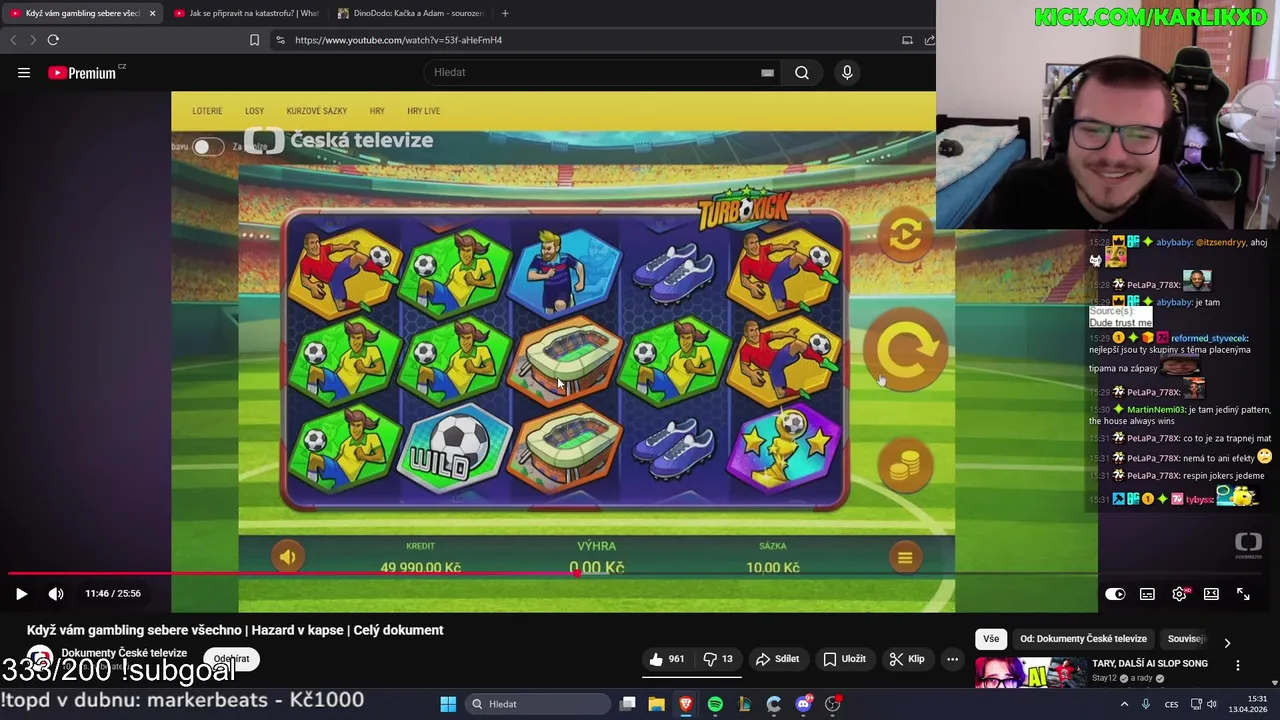The height and width of the screenshot is (720, 1280).
Task: Play the YouTube video
Action: click(21, 593)
